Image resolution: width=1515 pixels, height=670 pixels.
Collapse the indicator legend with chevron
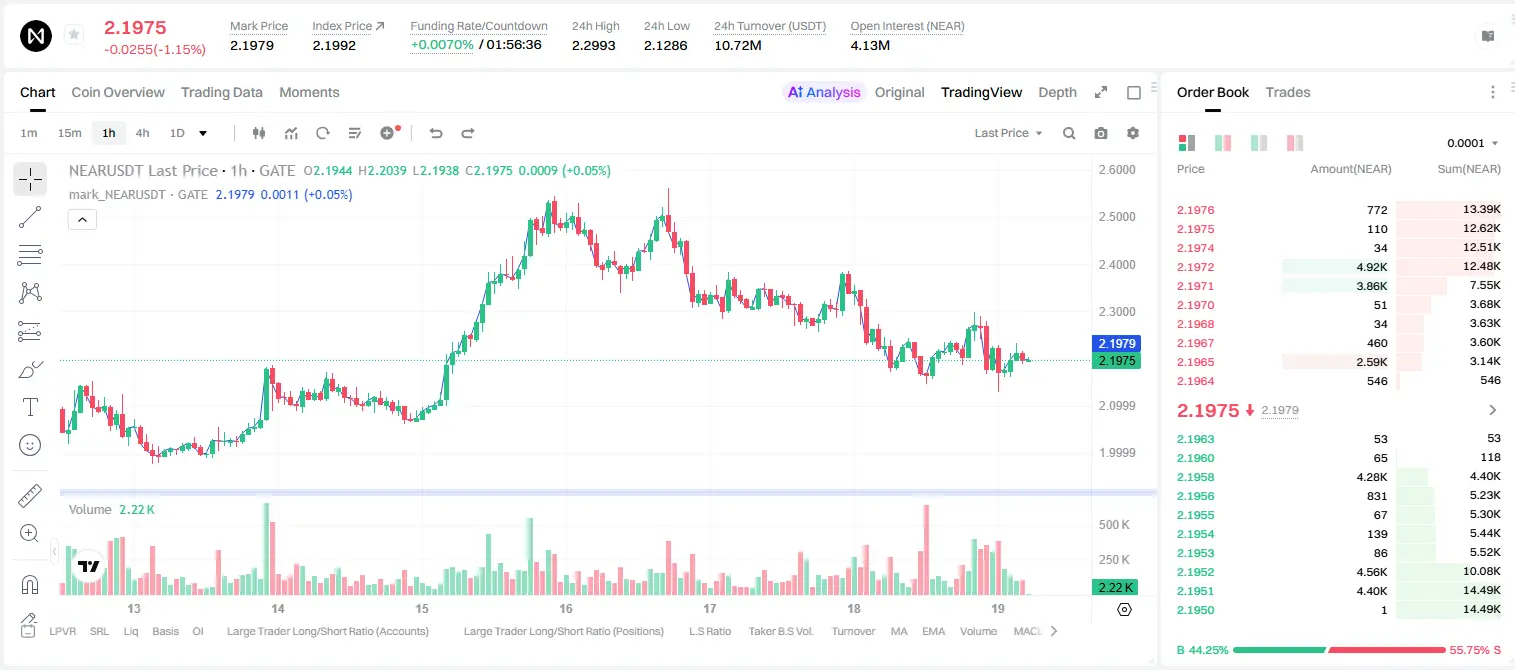(82, 220)
